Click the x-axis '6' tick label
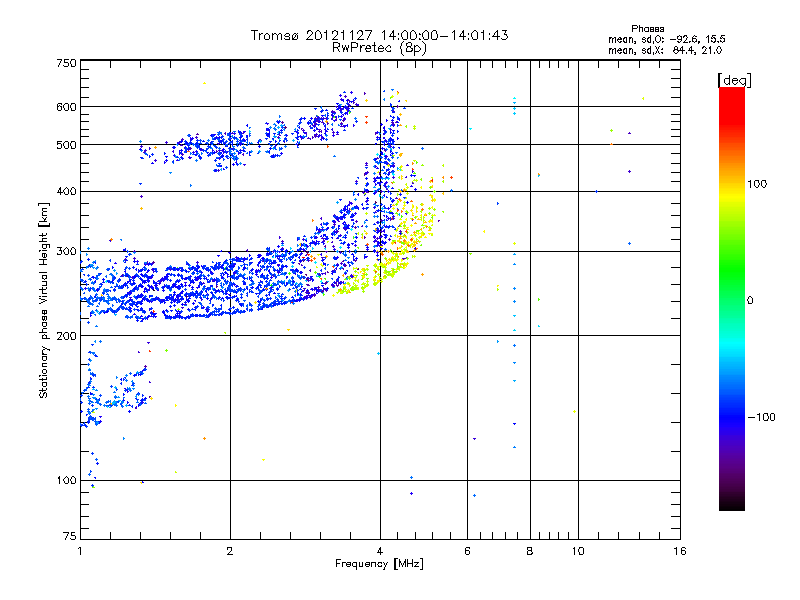Image resolution: width=800 pixels, height=600 pixels. [467, 551]
